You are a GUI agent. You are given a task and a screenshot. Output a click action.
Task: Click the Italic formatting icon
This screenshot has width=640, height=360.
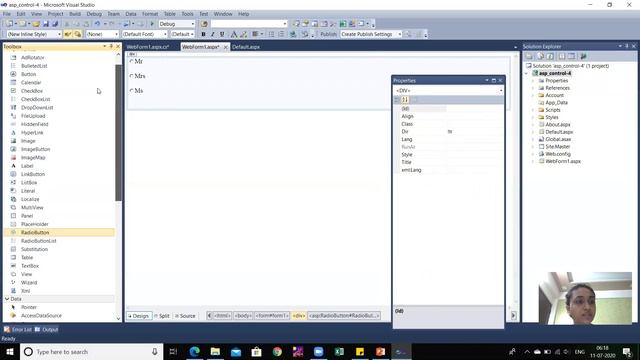tap(213, 34)
